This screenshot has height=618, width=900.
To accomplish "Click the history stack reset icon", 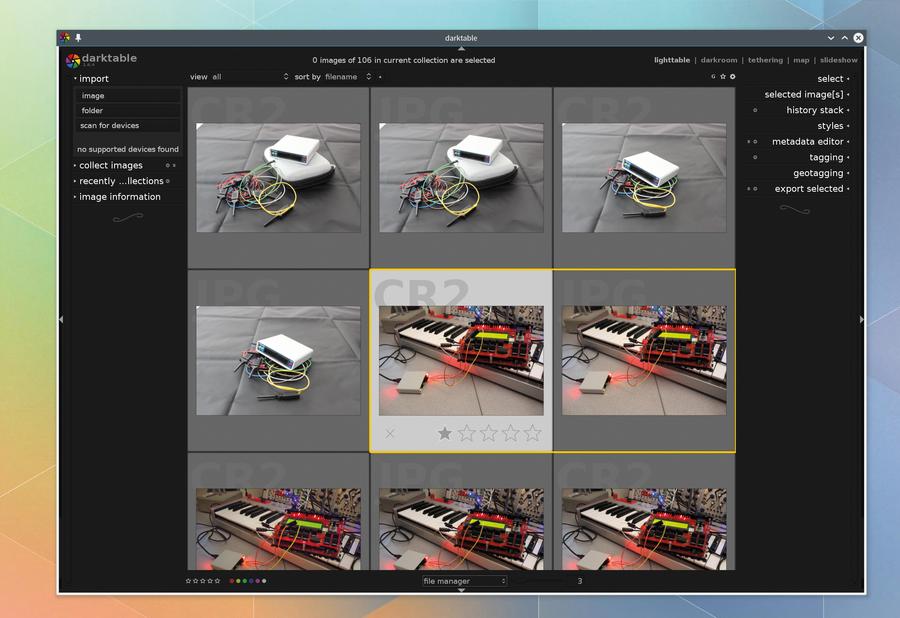I will click(755, 110).
